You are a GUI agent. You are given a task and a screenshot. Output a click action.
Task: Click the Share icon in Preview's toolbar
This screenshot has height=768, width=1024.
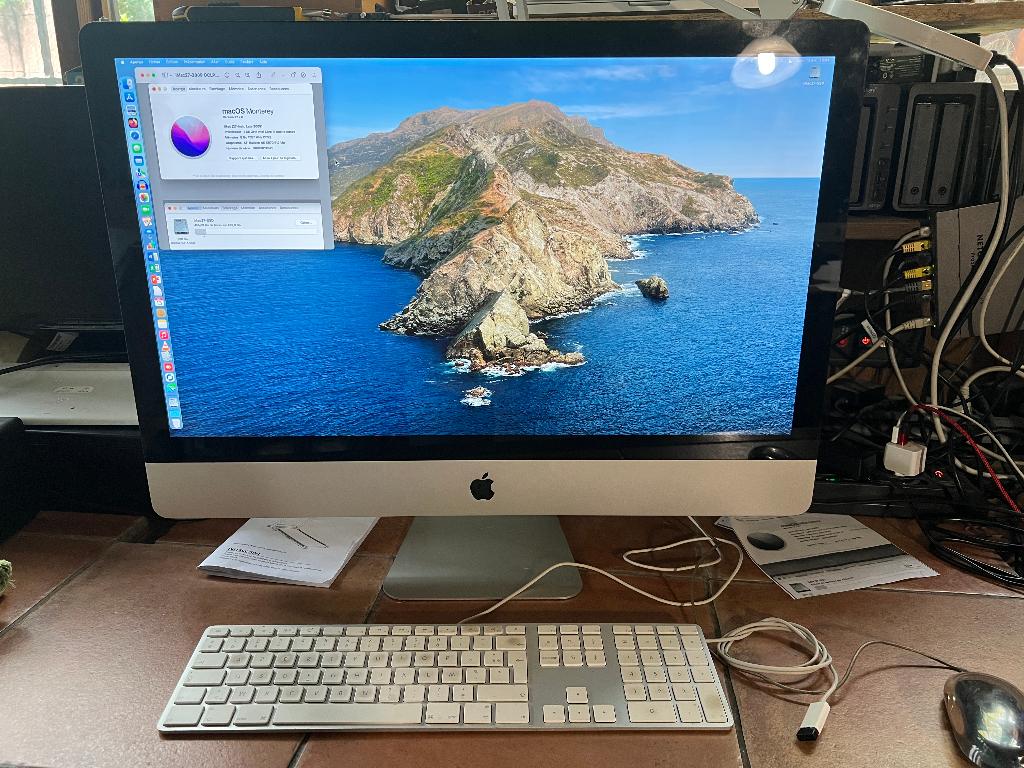259,74
